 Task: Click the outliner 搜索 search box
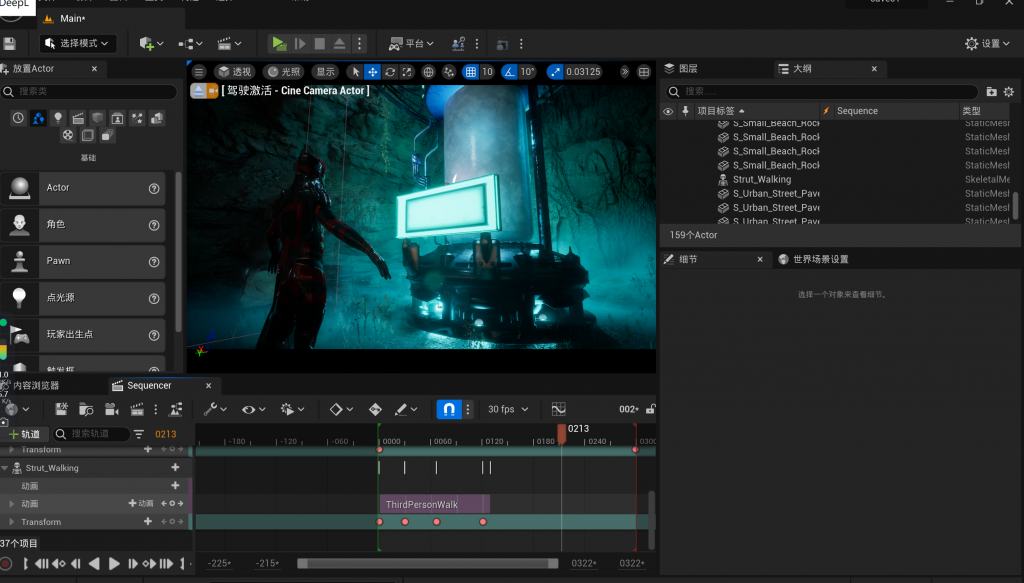point(822,91)
